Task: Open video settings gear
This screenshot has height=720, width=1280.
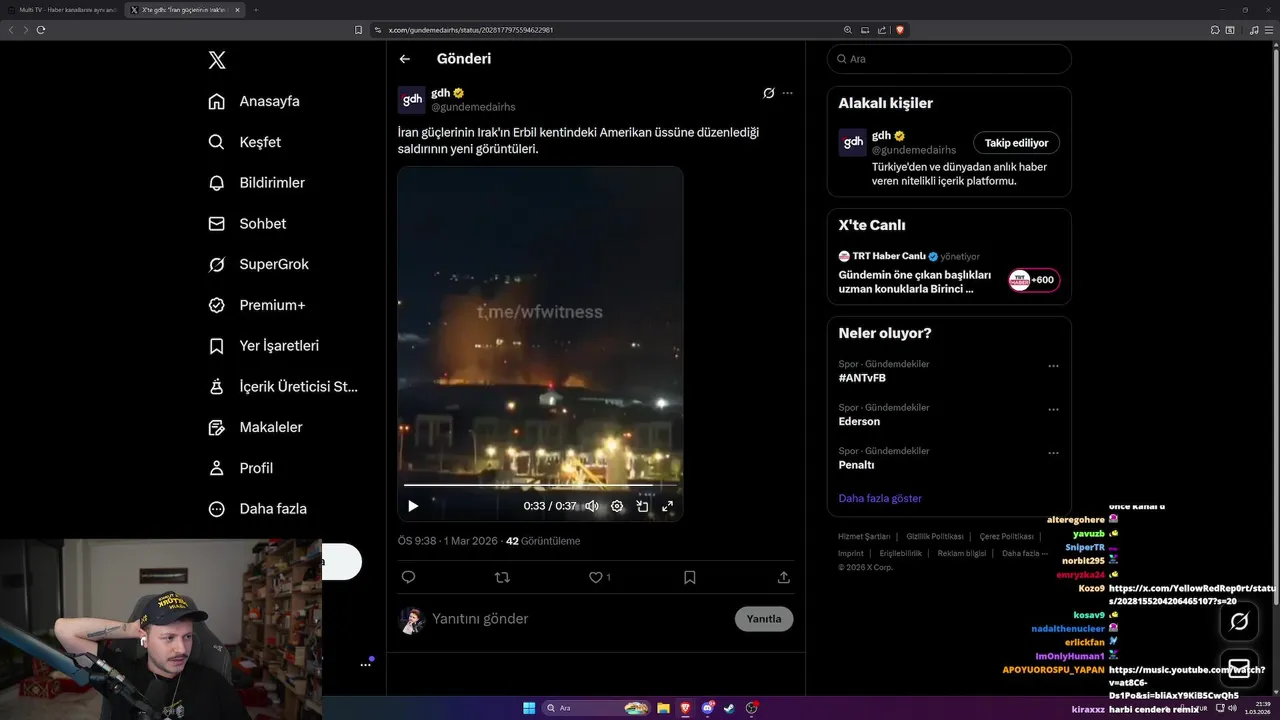Action: [x=617, y=506]
